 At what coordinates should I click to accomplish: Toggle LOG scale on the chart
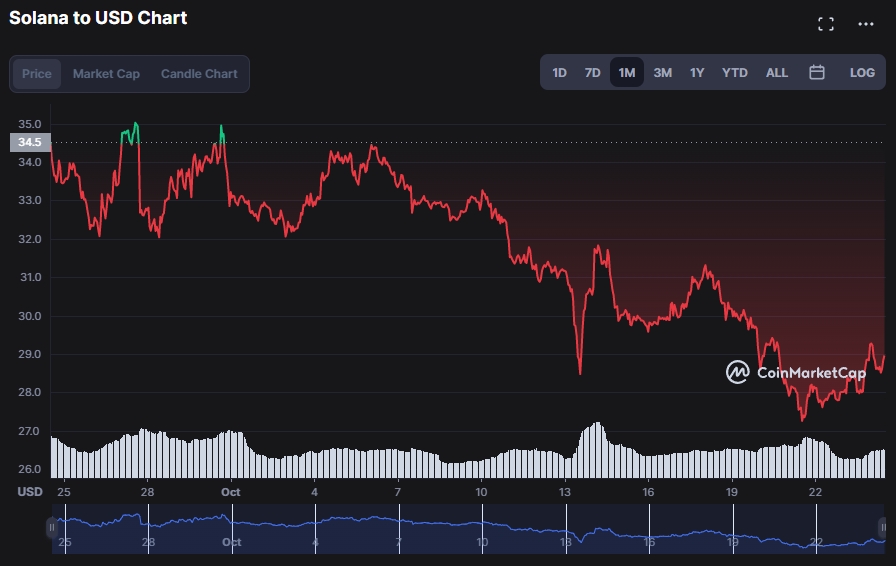(x=862, y=73)
